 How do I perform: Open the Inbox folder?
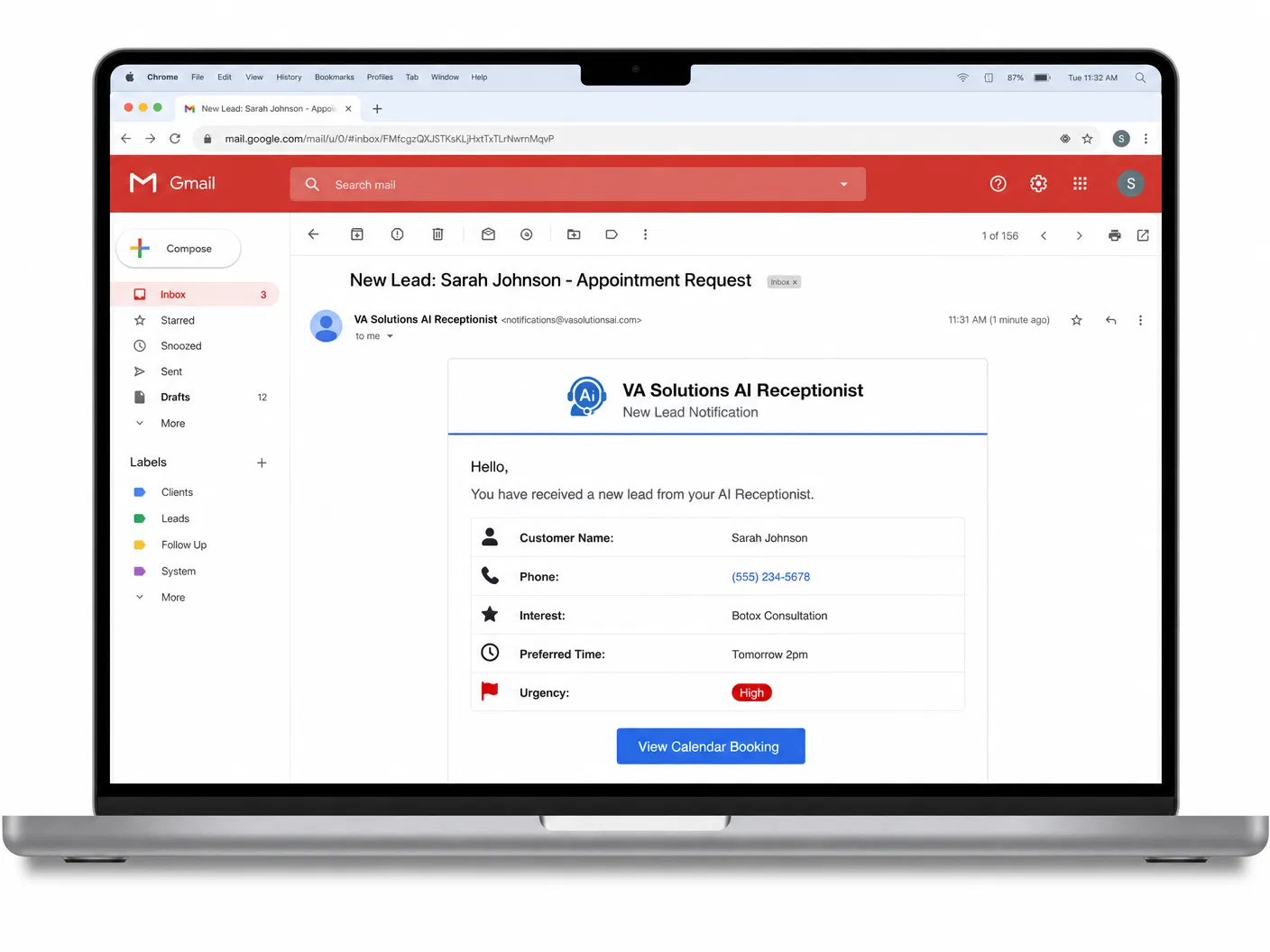pos(195,295)
